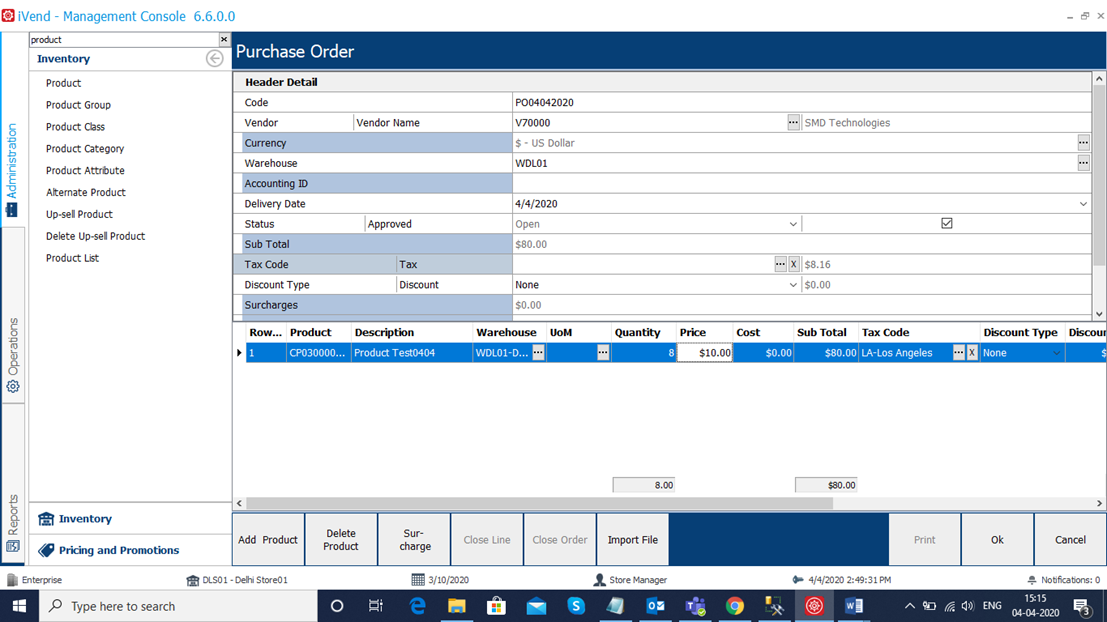Click the Add Product button
The height and width of the screenshot is (622, 1107).
268,539
